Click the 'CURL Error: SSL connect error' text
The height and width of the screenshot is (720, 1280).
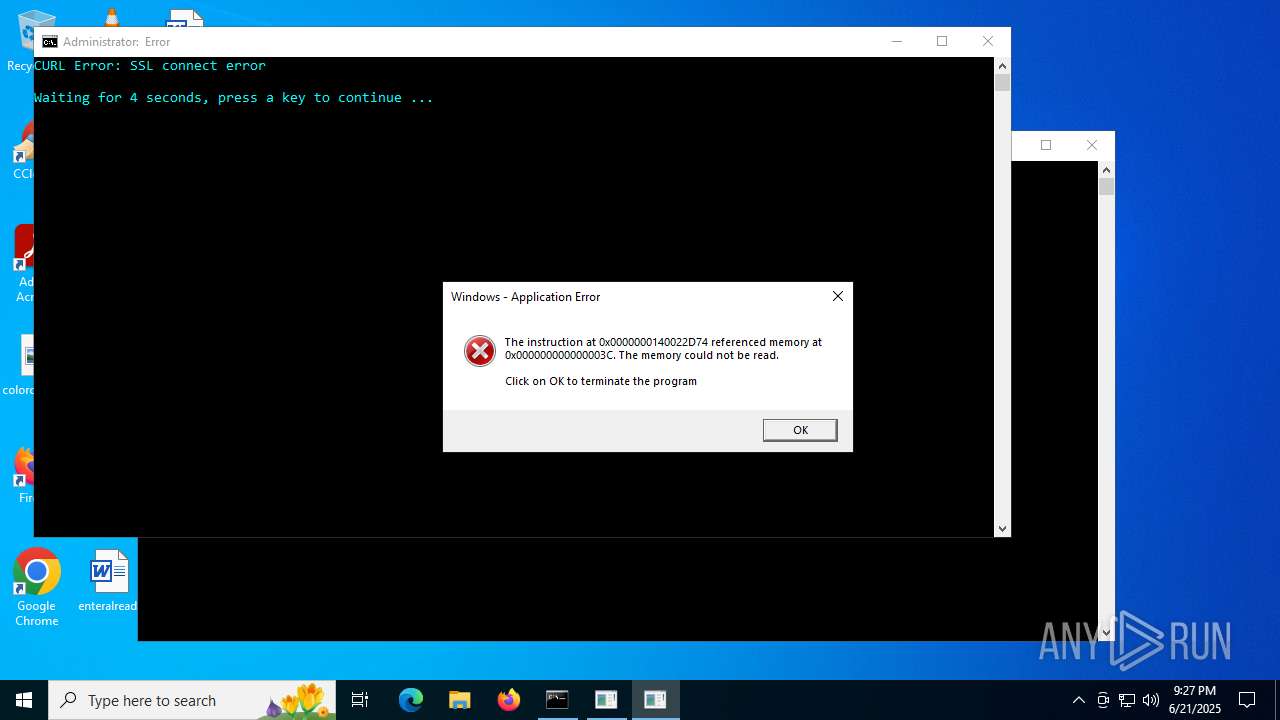point(150,65)
